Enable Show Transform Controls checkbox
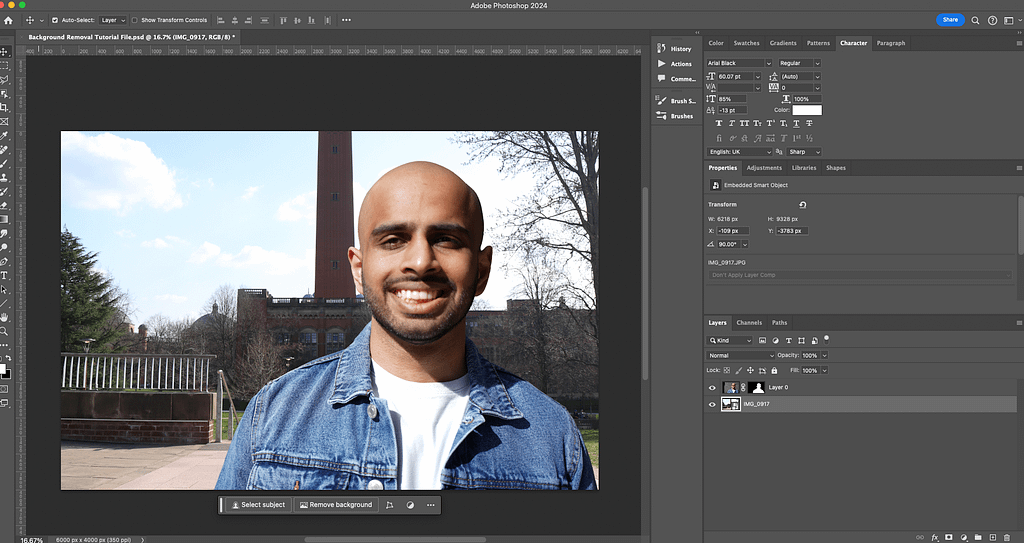The image size is (1024, 543). click(x=135, y=20)
